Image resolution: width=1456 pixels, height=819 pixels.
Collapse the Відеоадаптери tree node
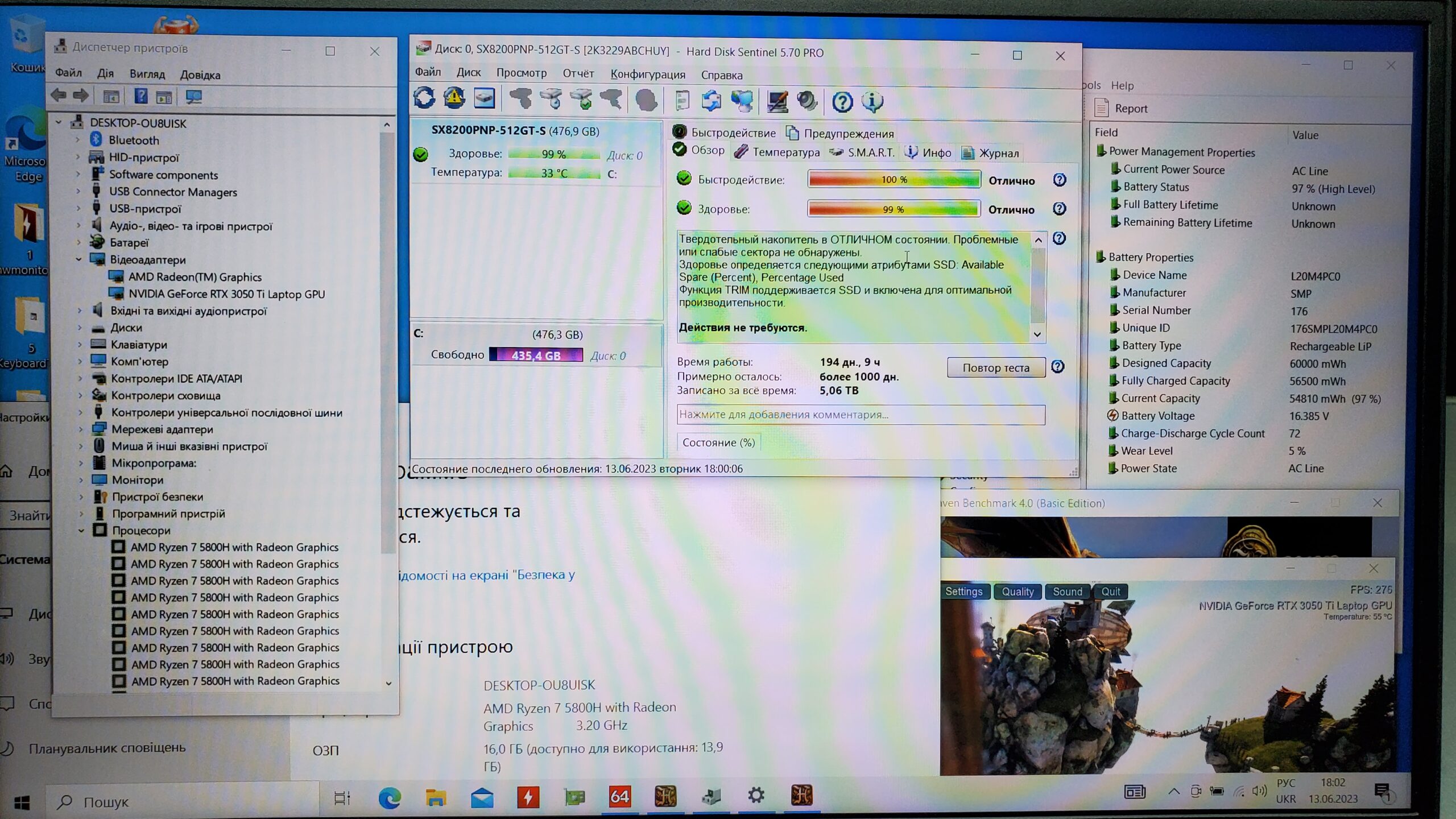click(79, 259)
